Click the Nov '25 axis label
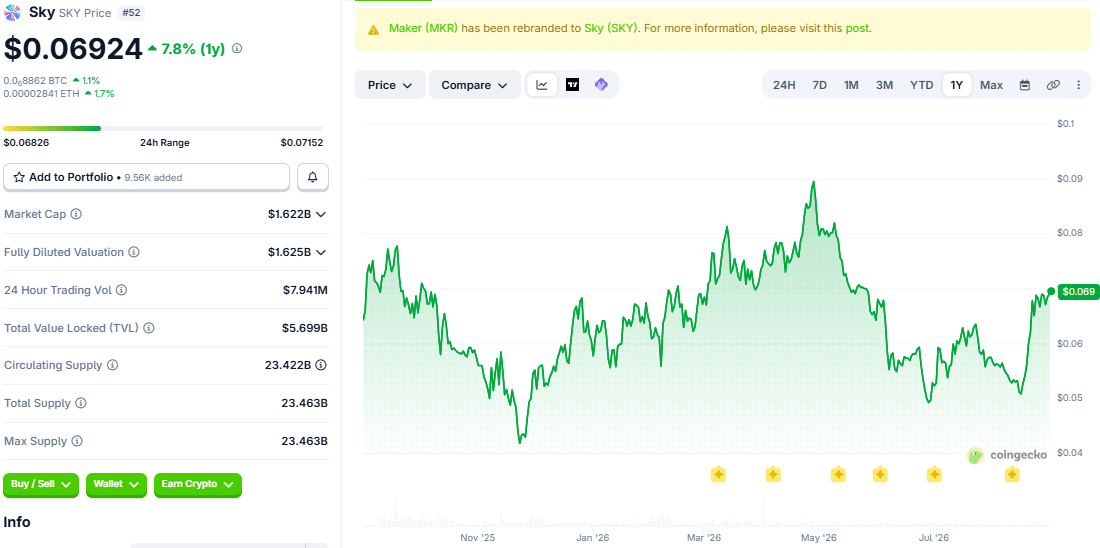The width and height of the screenshot is (1100, 548). point(478,537)
